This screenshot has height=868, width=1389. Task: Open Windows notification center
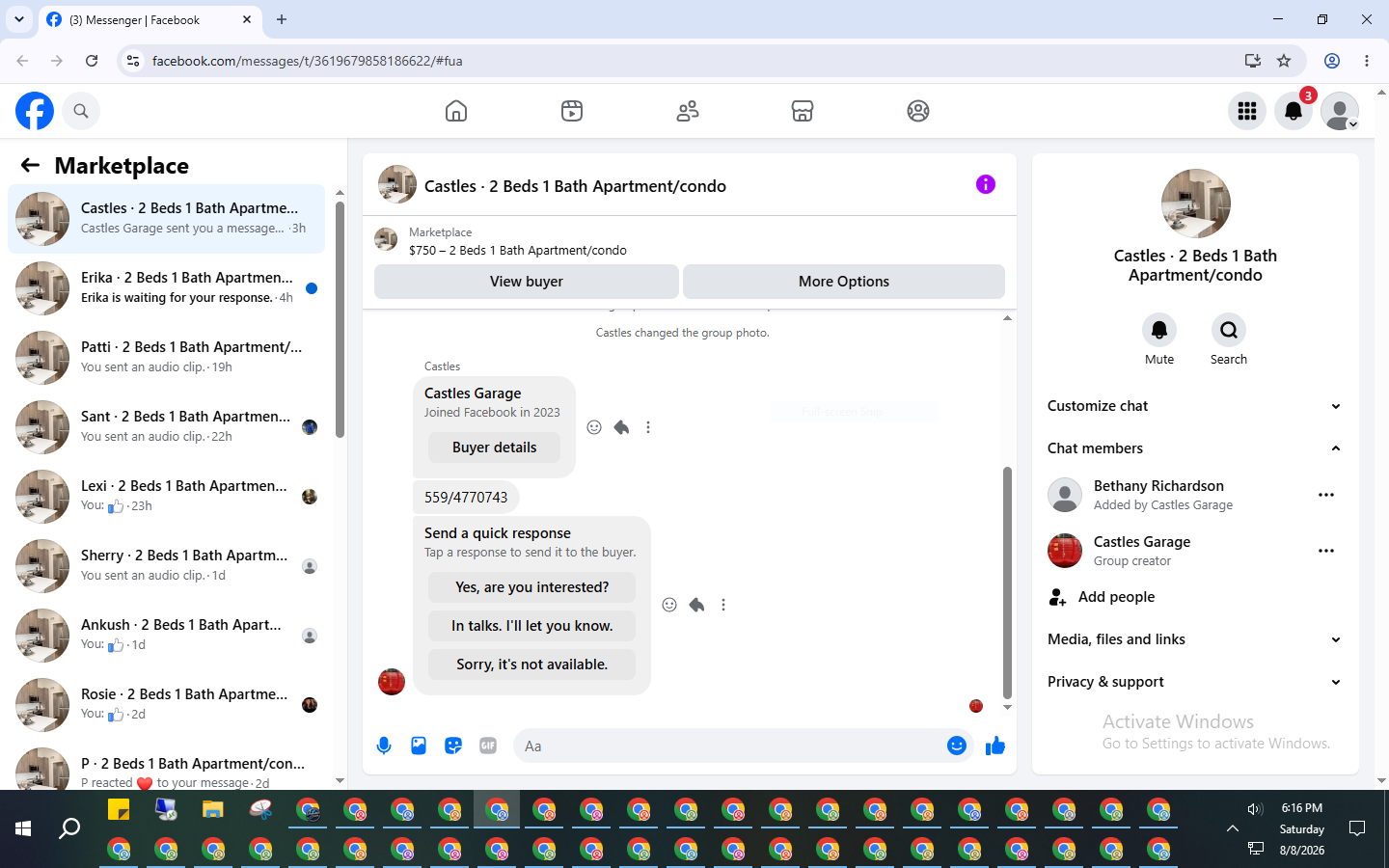(1357, 828)
